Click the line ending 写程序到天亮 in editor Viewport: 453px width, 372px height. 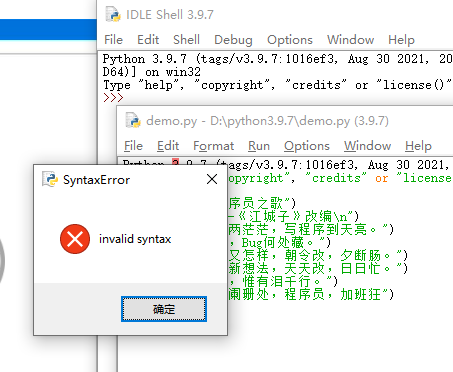tap(311, 229)
